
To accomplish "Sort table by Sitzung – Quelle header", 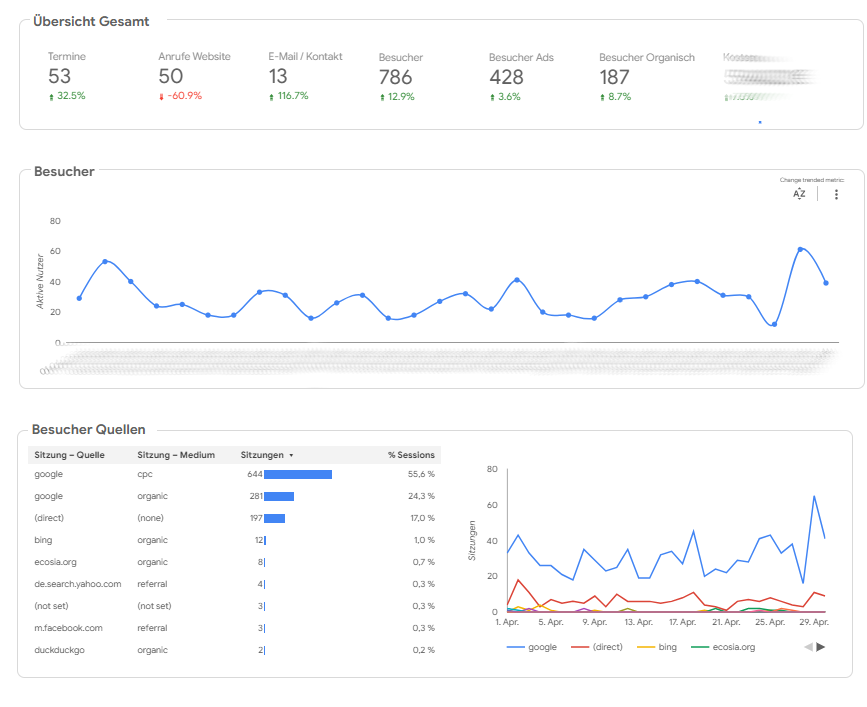I will 69,455.
